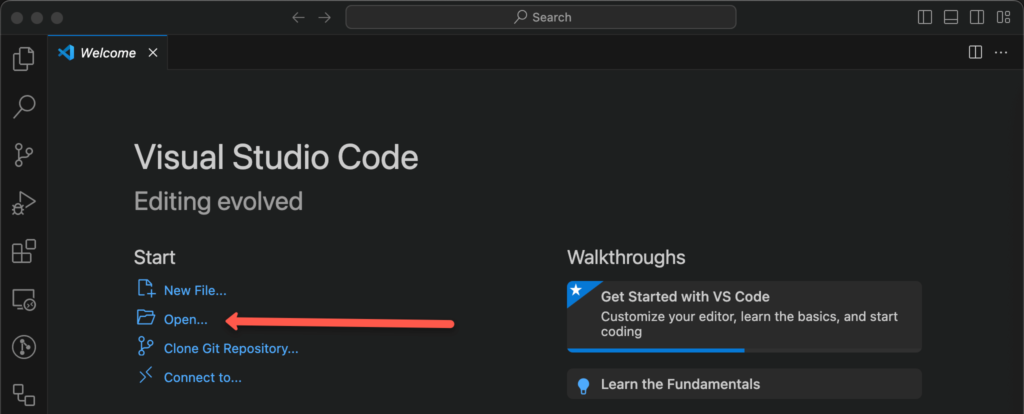
Task: Open the GitLens circular icon in activity bar
Action: click(24, 347)
